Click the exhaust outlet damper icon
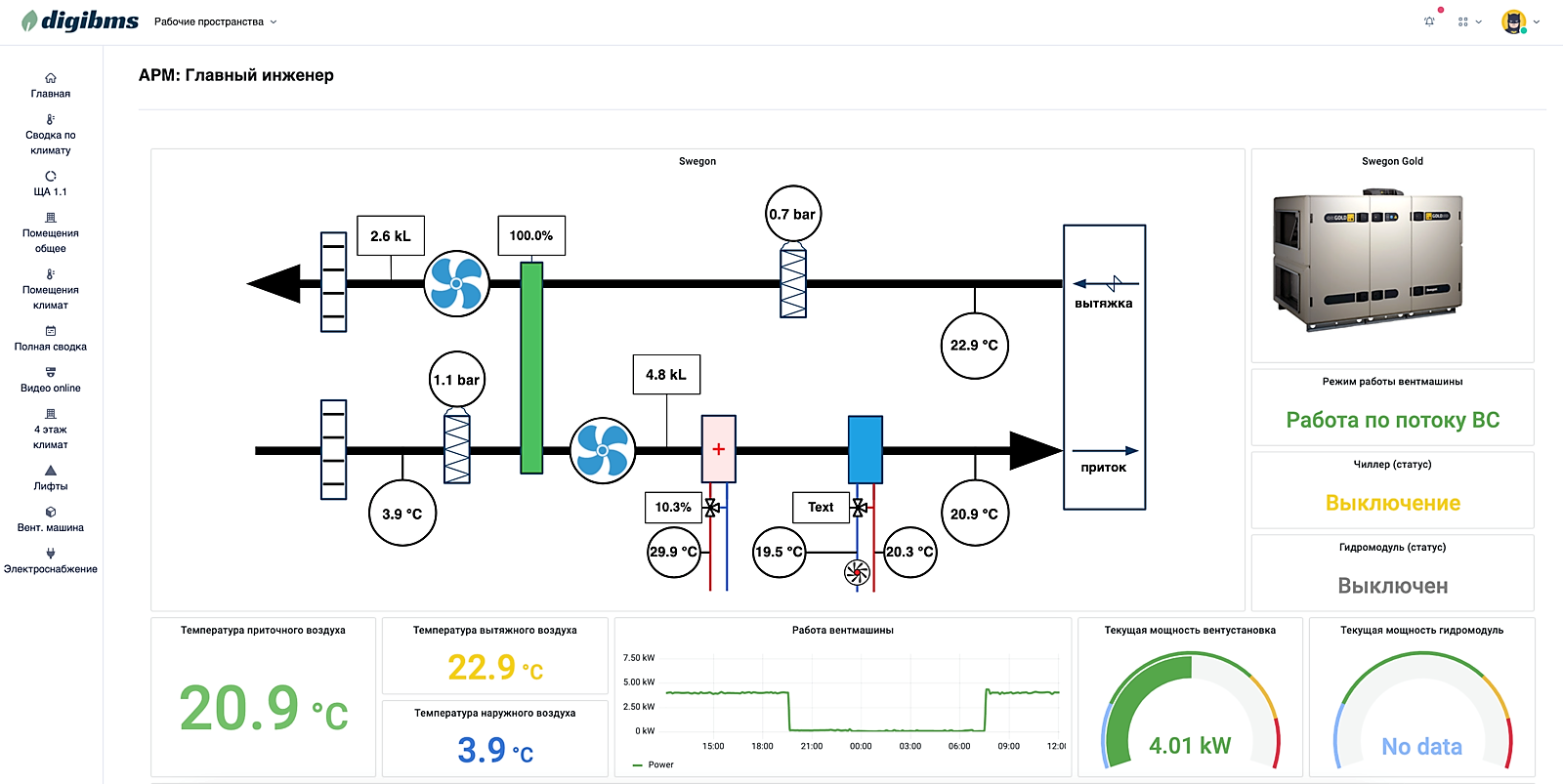Viewport: 1563px width, 784px height. coord(334,282)
